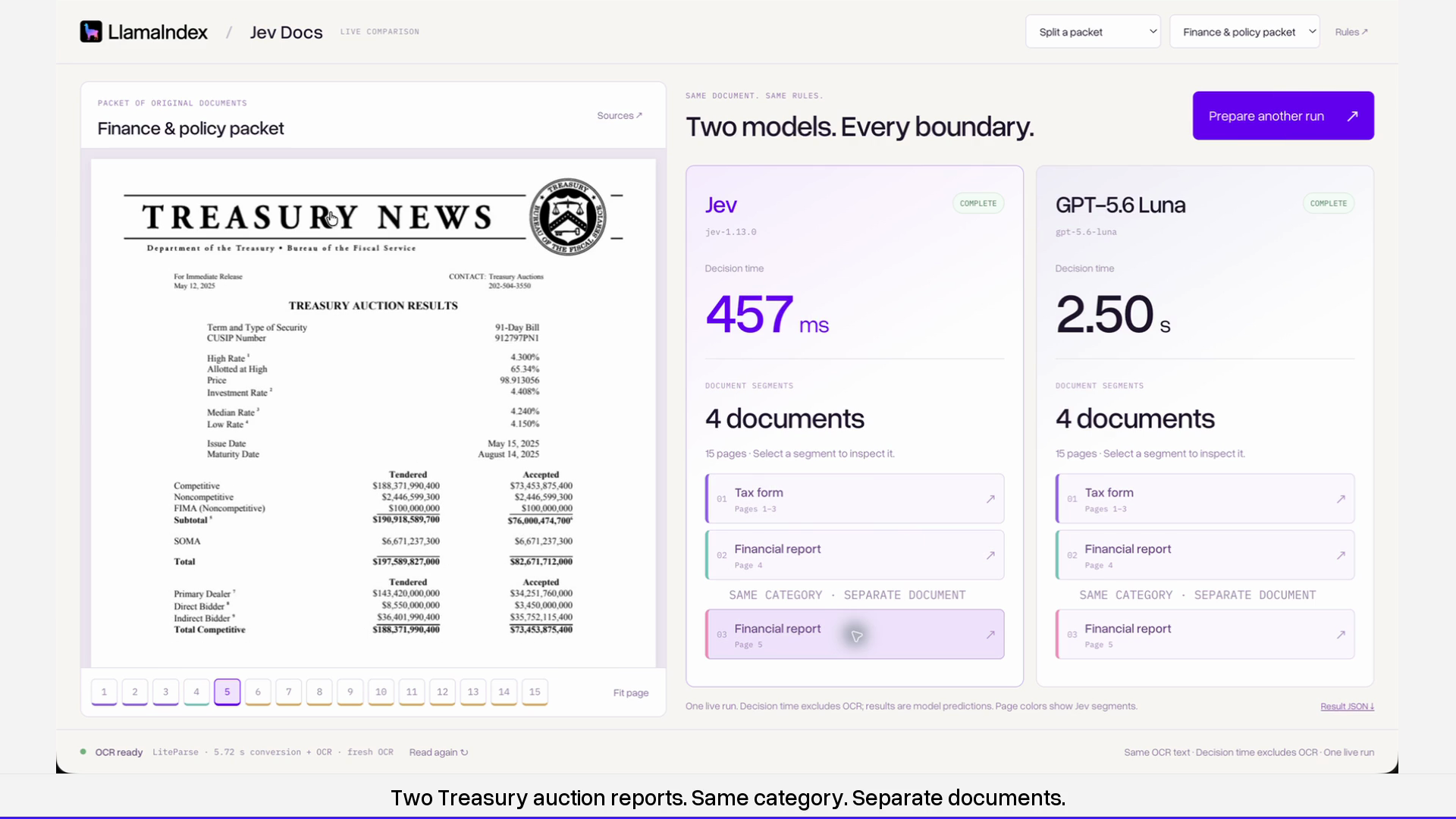Click the LiteParse 5.72 s conversion status text
Image resolution: width=1456 pixels, height=819 pixels.
[x=273, y=752]
